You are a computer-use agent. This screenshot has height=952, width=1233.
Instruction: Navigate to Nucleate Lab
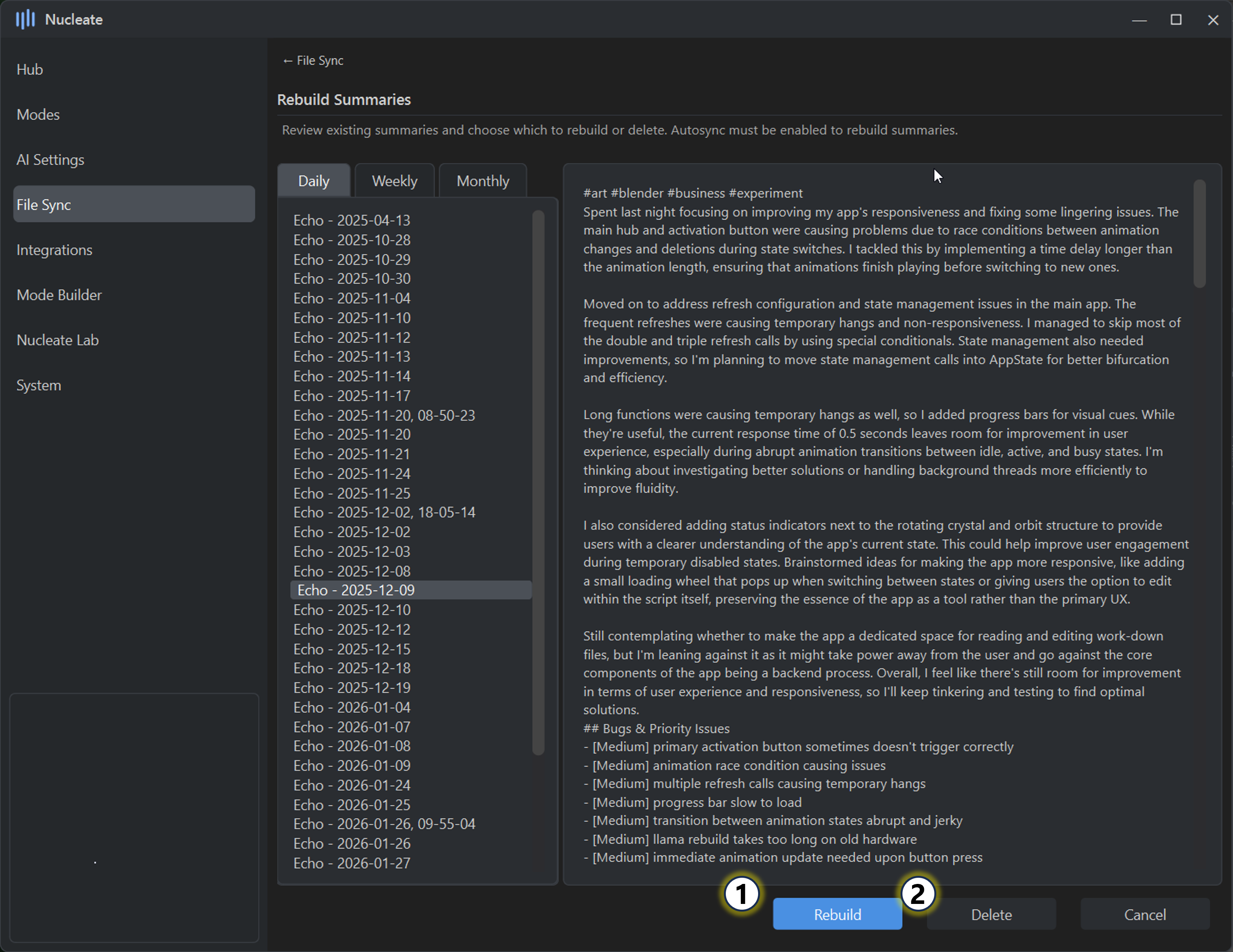click(x=58, y=340)
